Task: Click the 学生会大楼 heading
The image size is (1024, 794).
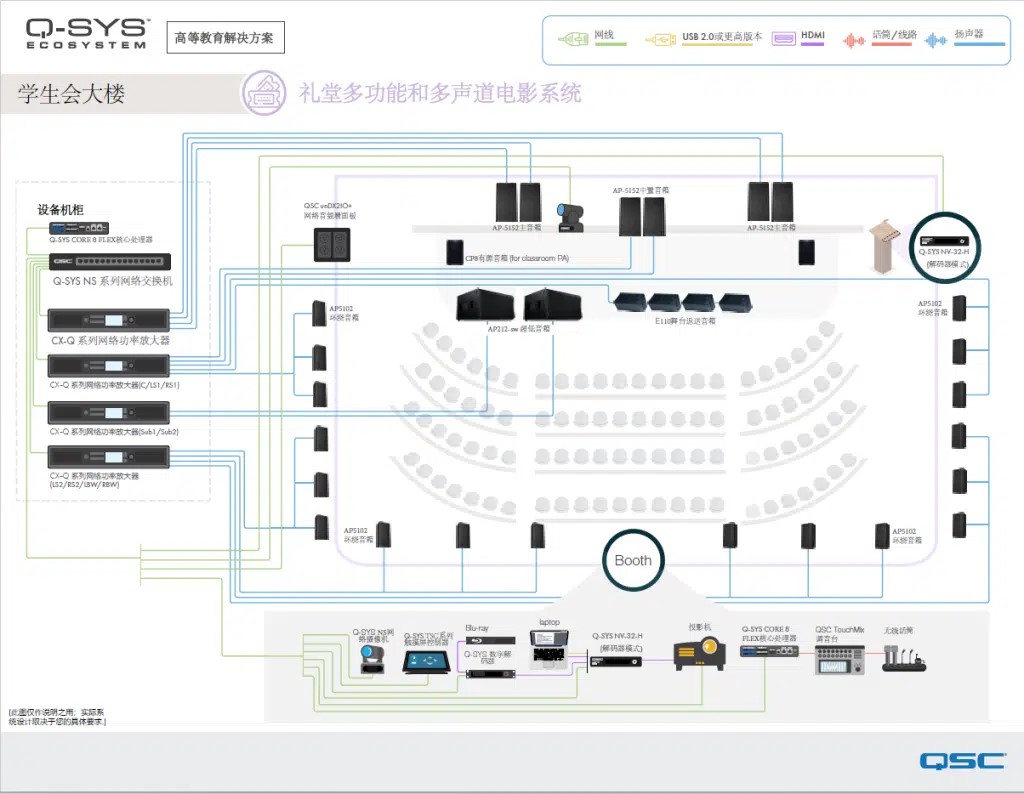Action: 71,93
